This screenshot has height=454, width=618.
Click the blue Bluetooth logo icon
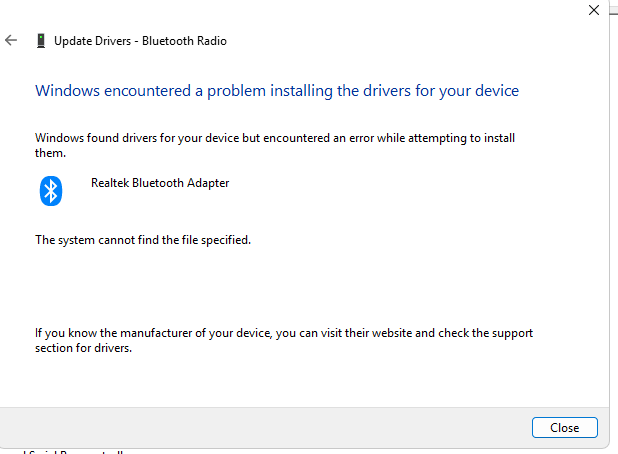(x=51, y=190)
